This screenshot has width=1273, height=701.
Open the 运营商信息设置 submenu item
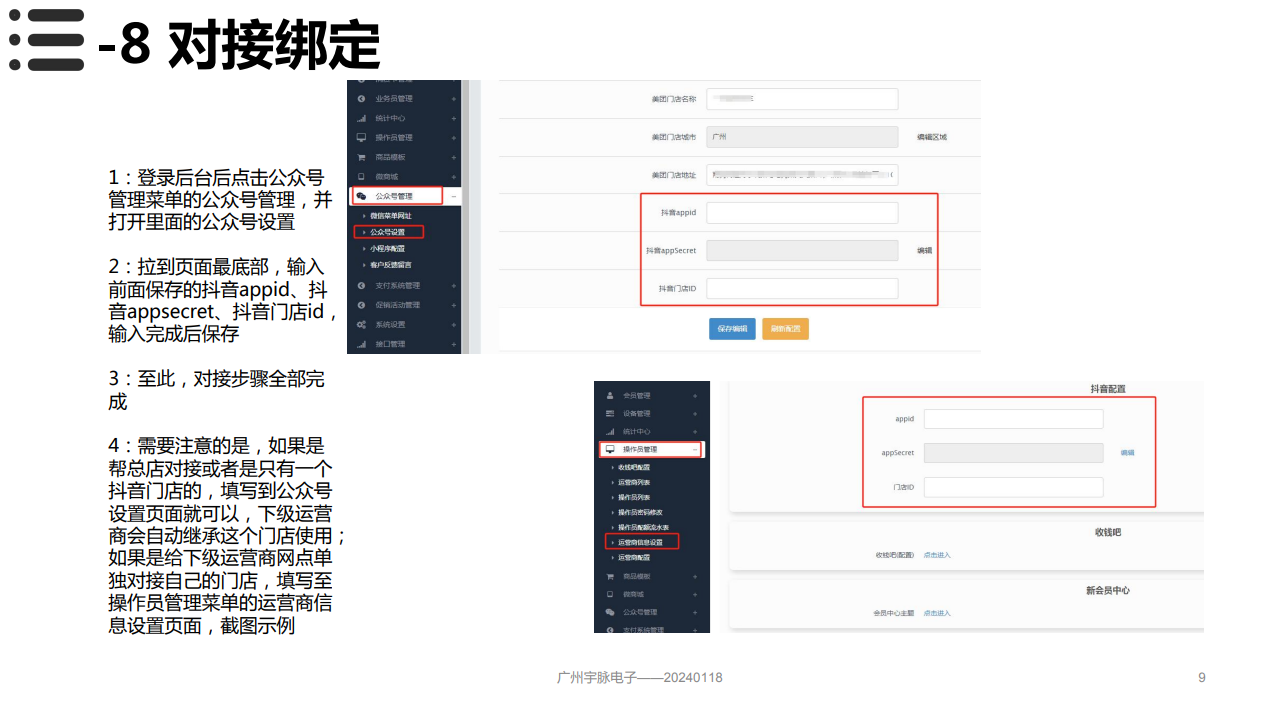point(640,542)
